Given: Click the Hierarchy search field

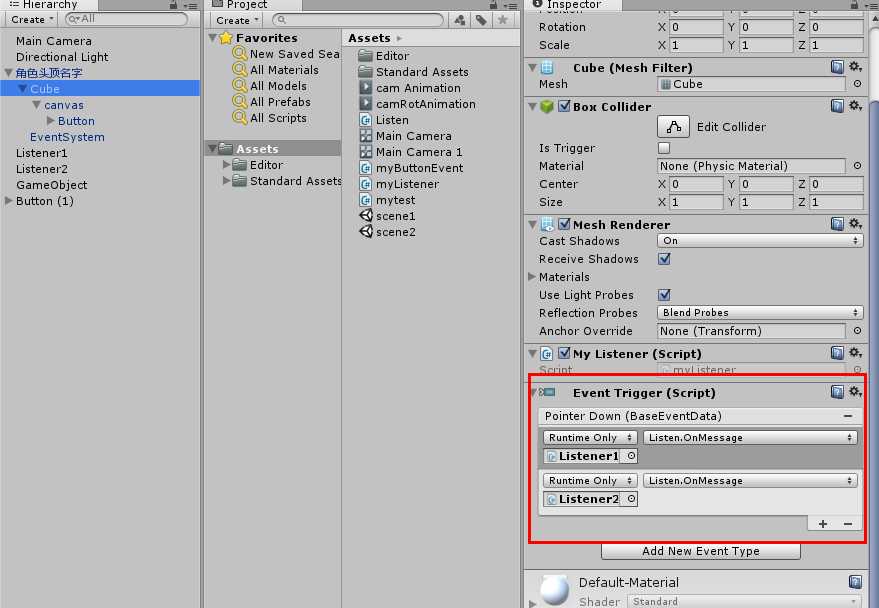Looking at the screenshot, I should click(x=126, y=19).
